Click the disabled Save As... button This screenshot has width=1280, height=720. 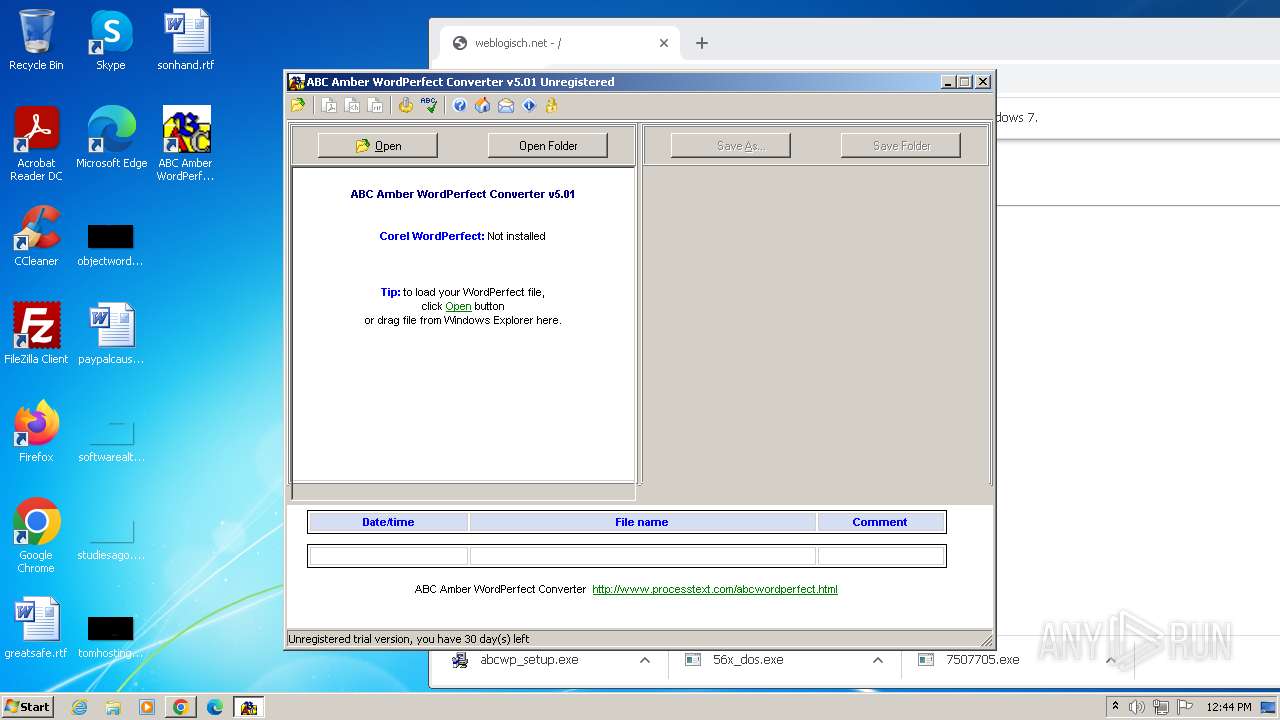click(x=730, y=146)
